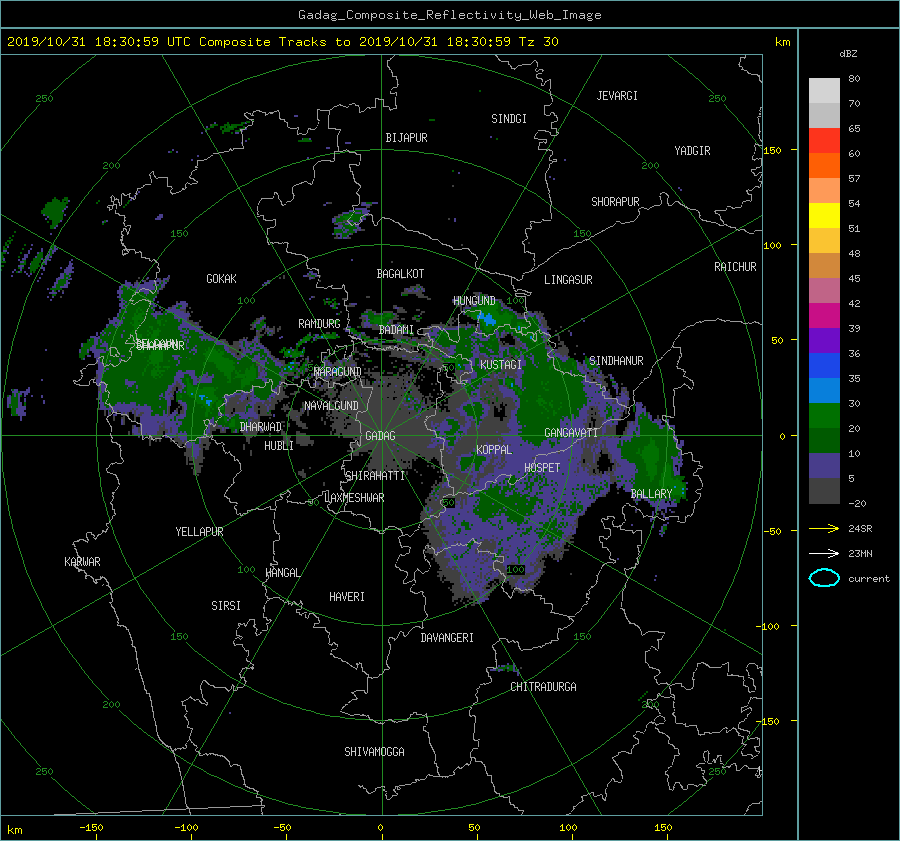Image resolution: width=900 pixels, height=841 pixels.
Task: Select the 80 dBZ light gray swatch
Action: point(824,90)
